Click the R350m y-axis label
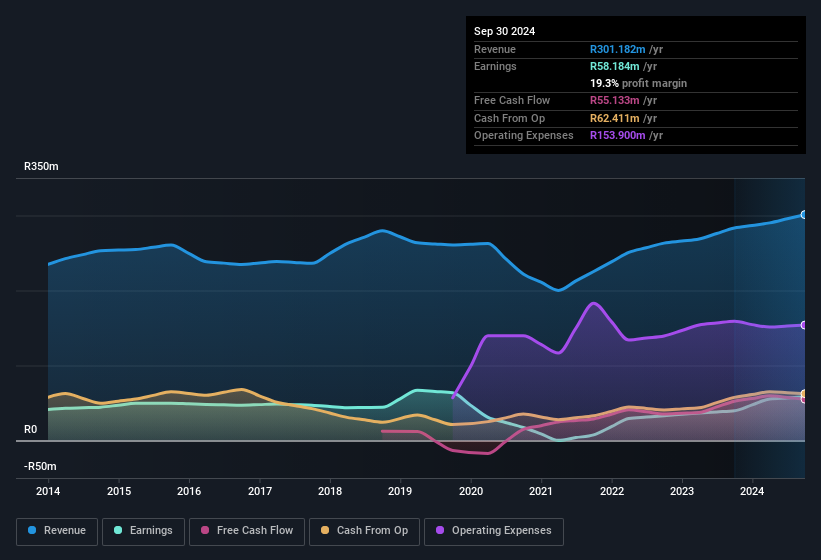This screenshot has height=560, width=821. (x=41, y=167)
